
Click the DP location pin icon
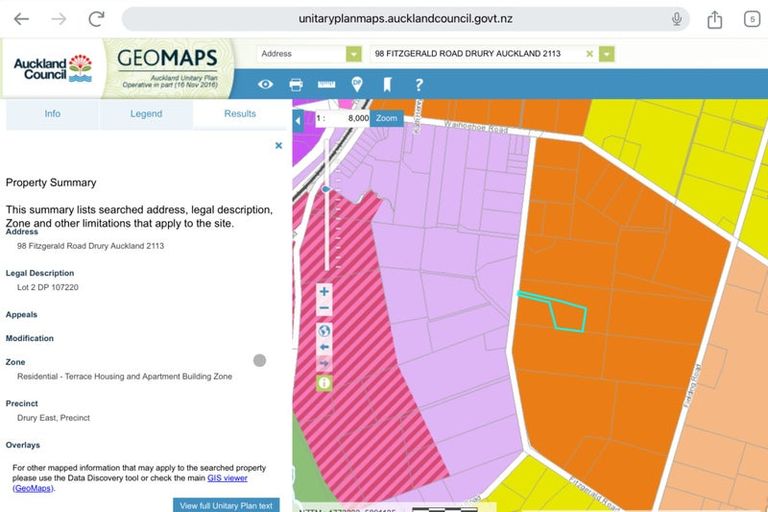pyautogui.click(x=357, y=85)
